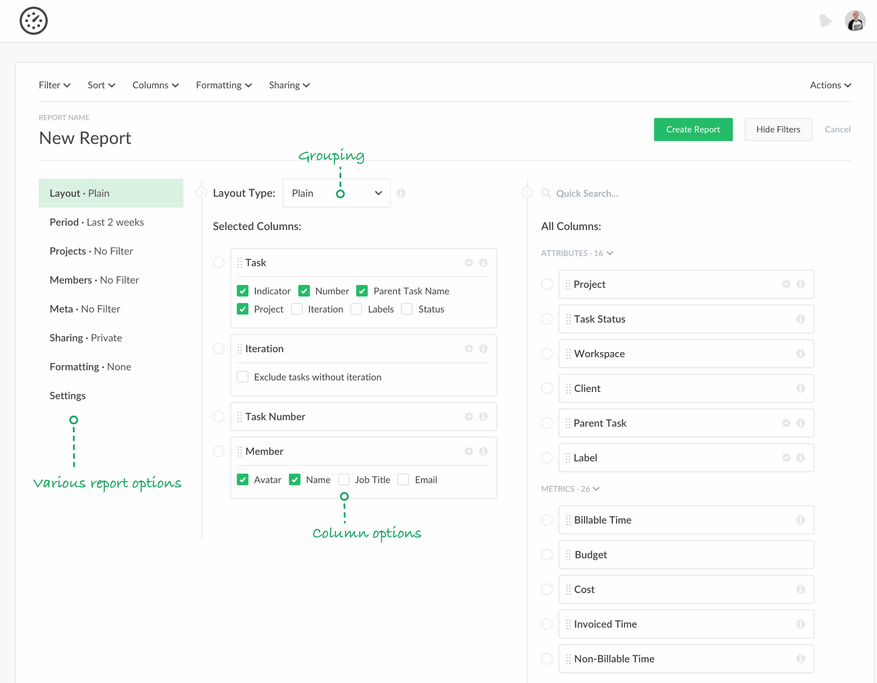Open user avatar in top-right corner
Image resolution: width=877 pixels, height=683 pixels.
[855, 21]
